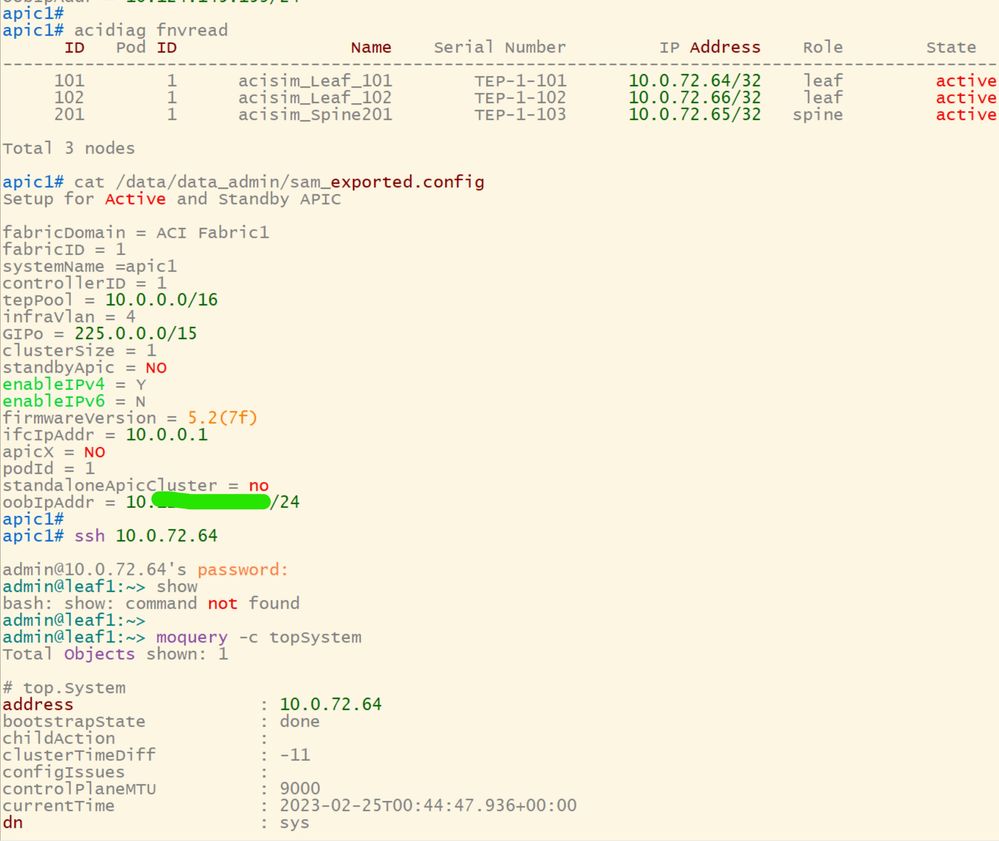Click the 'State' column header
Image resolution: width=999 pixels, height=841 pixels.
click(x=951, y=47)
